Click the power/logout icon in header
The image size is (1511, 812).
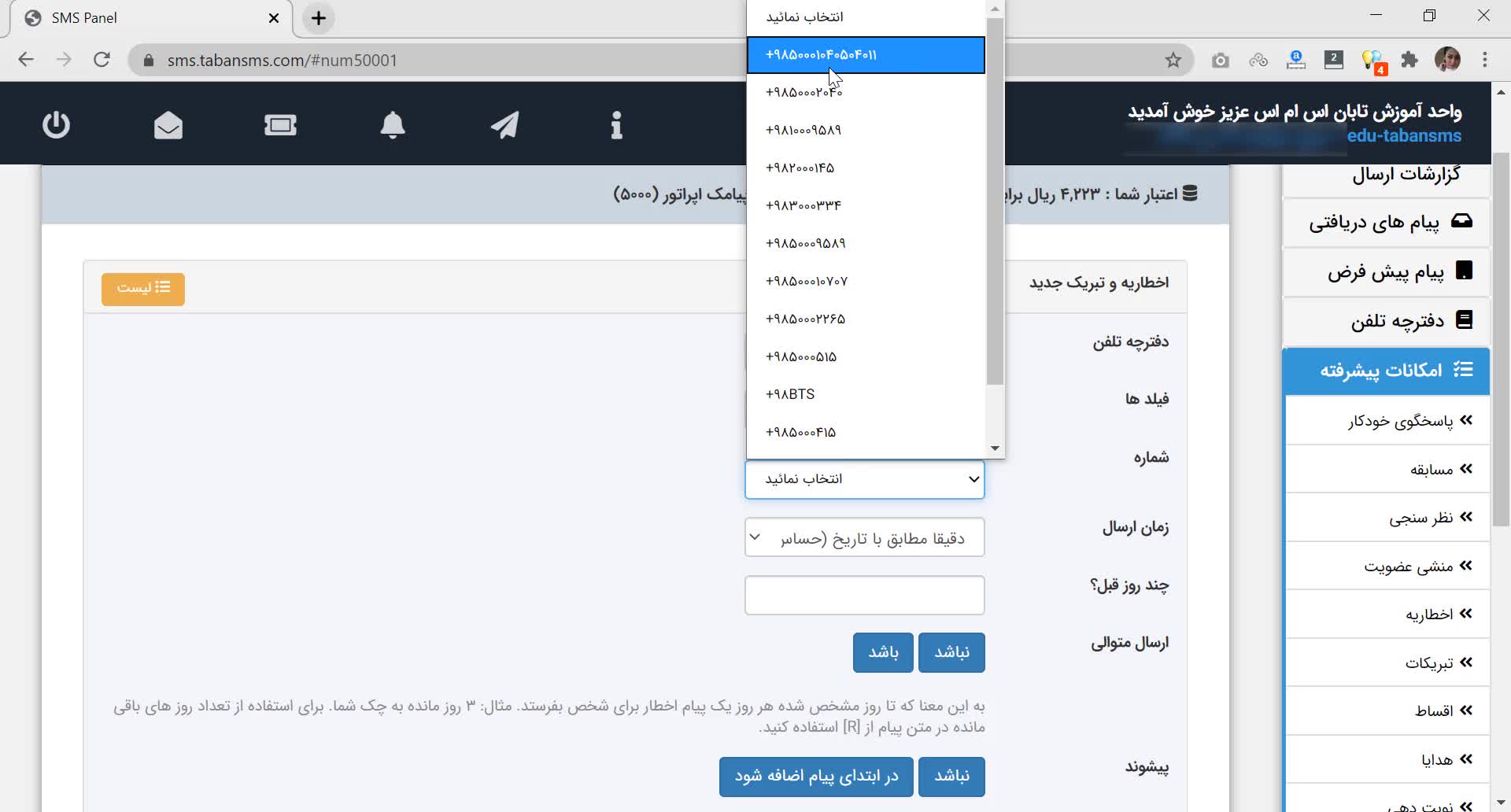(56, 125)
